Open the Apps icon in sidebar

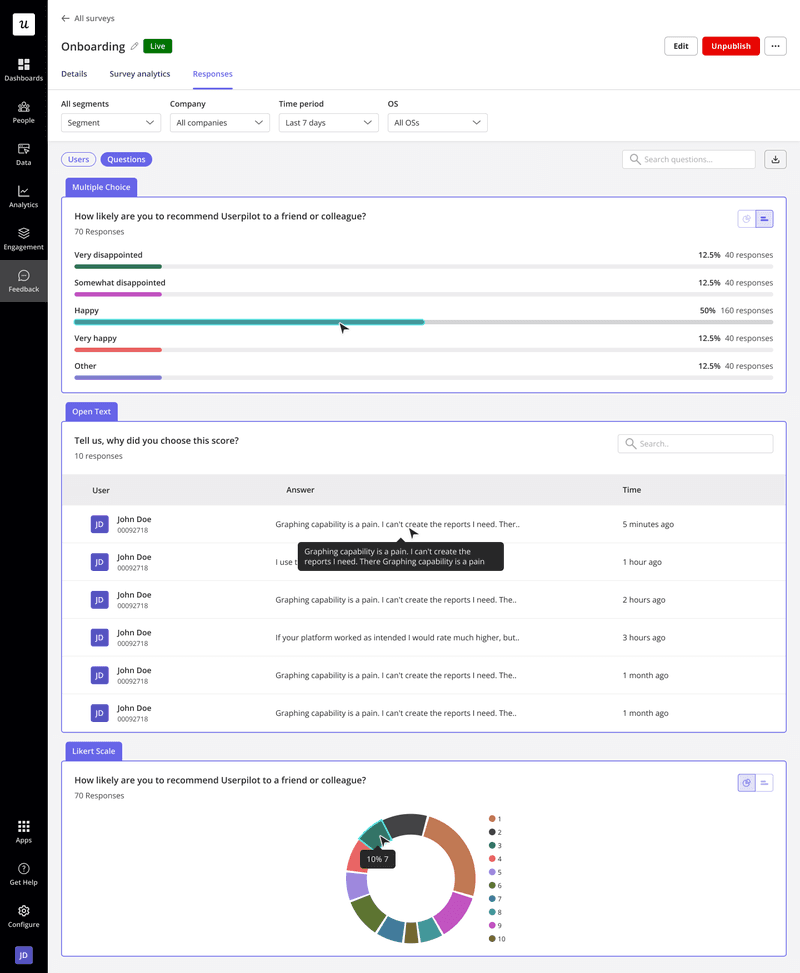click(x=23, y=831)
